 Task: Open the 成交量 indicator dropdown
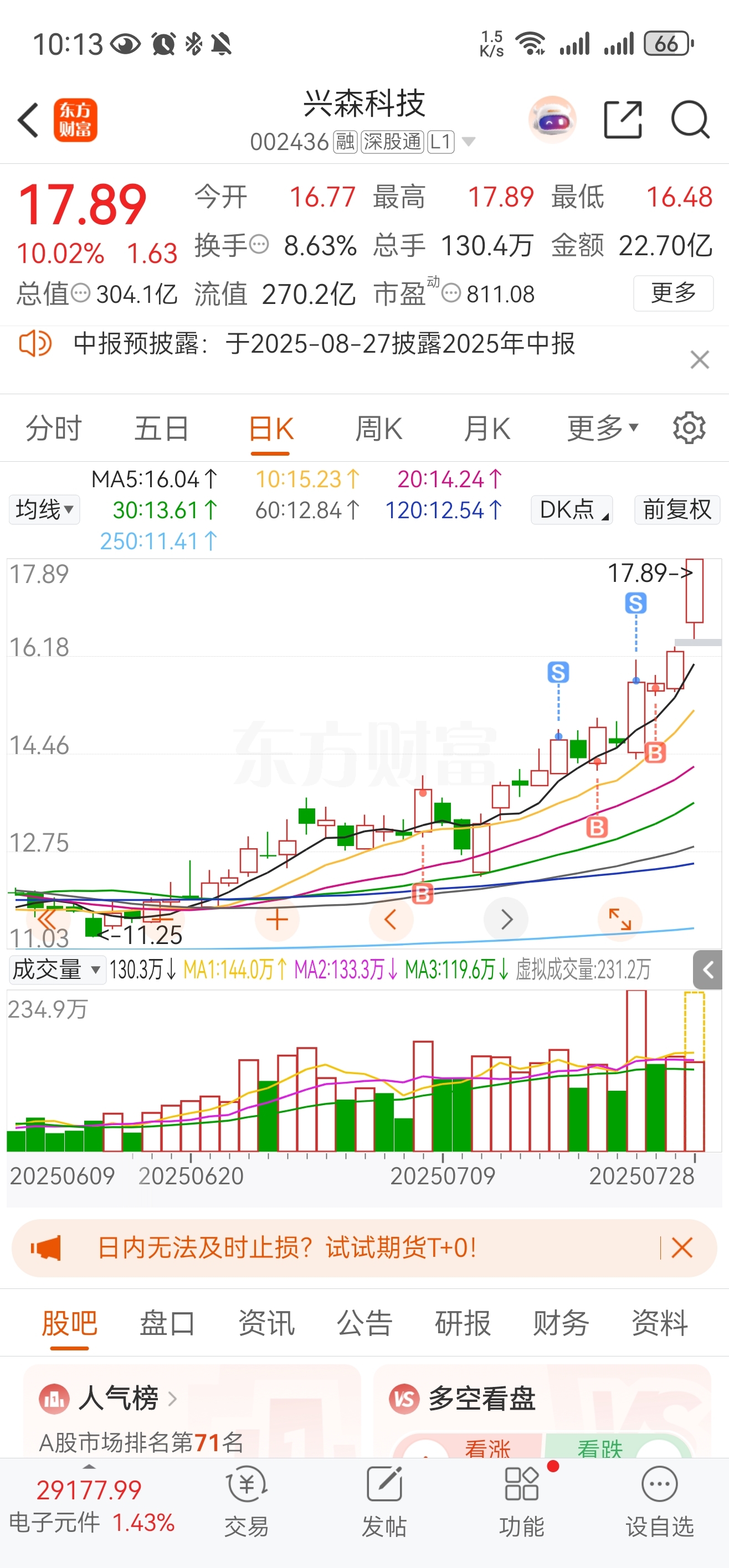[57, 969]
